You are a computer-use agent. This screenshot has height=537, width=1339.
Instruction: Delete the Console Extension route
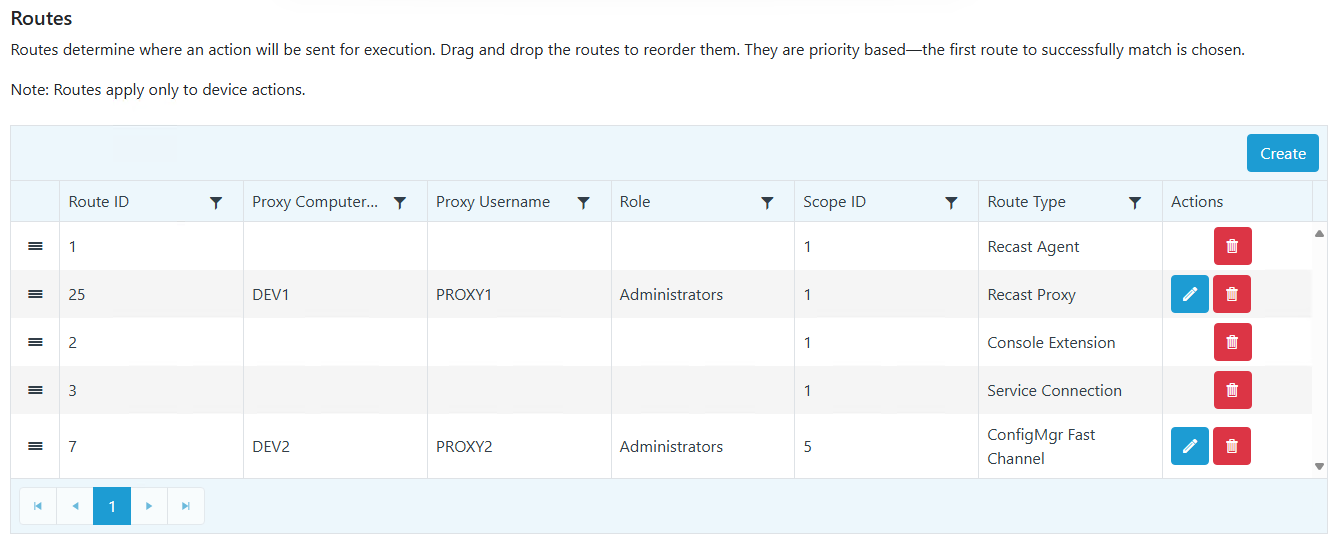tap(1232, 342)
